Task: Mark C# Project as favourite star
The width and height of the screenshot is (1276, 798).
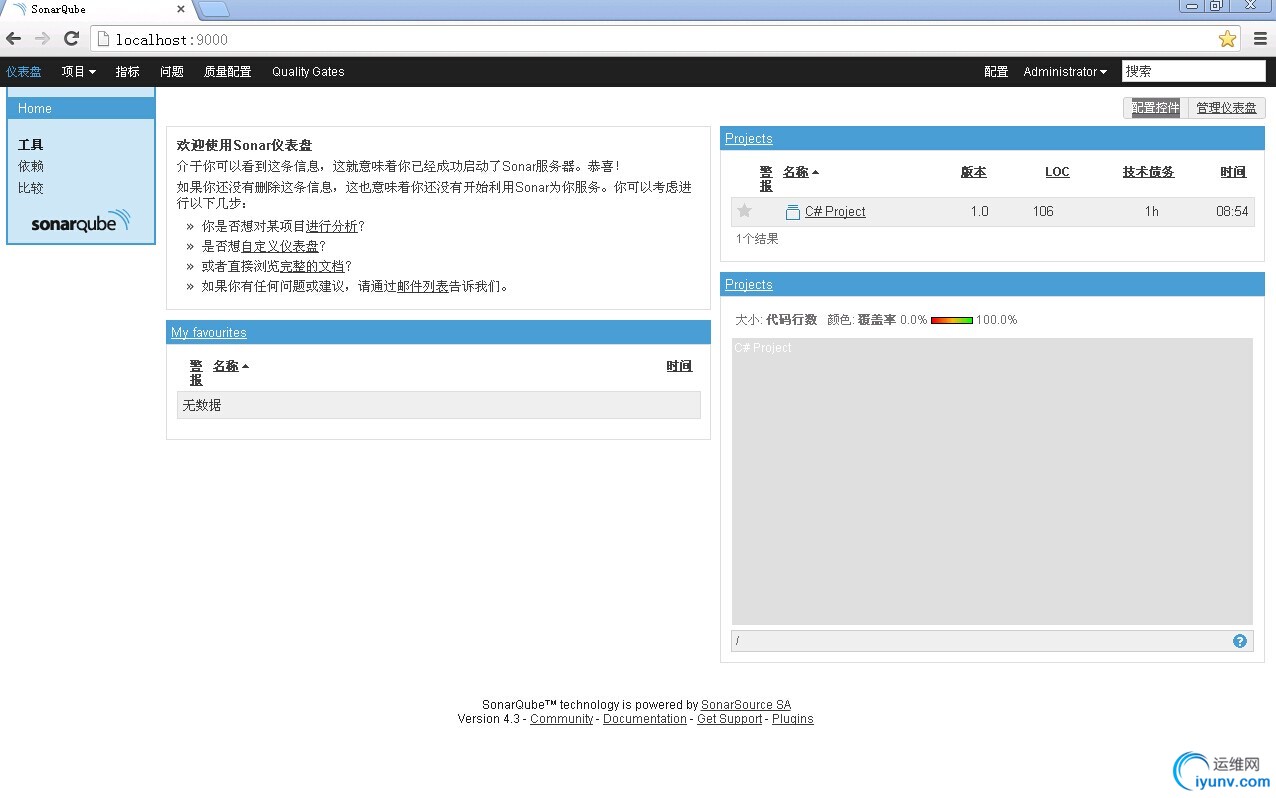Action: [744, 211]
